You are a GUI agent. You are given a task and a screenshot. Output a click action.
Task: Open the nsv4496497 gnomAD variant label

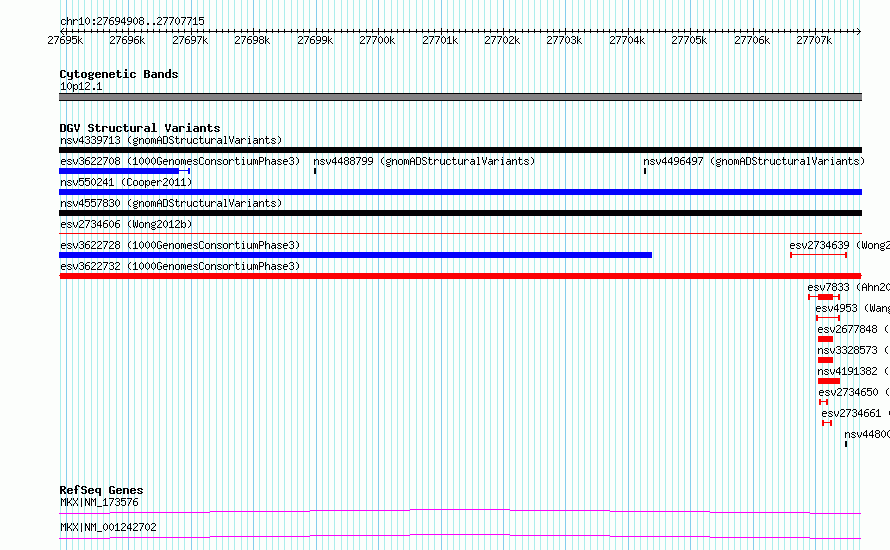pos(754,161)
